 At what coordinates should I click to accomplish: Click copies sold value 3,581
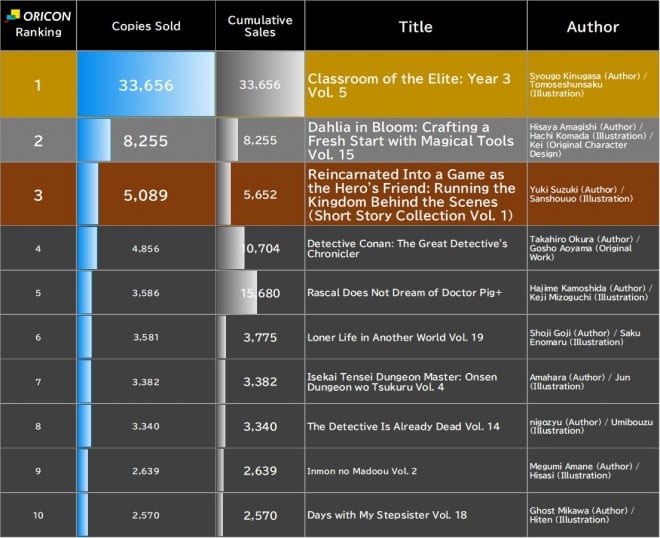click(x=146, y=337)
